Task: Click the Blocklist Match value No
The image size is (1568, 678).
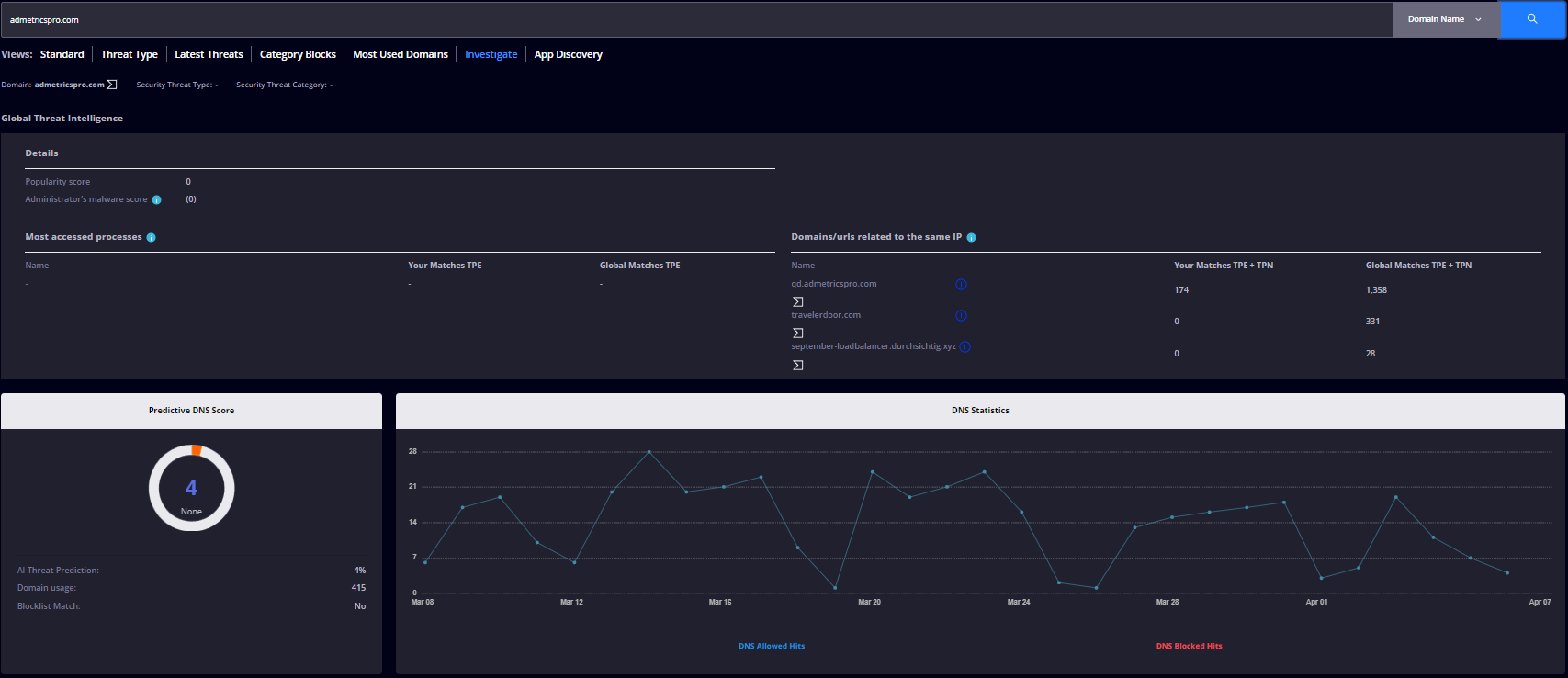Action: pos(360,606)
